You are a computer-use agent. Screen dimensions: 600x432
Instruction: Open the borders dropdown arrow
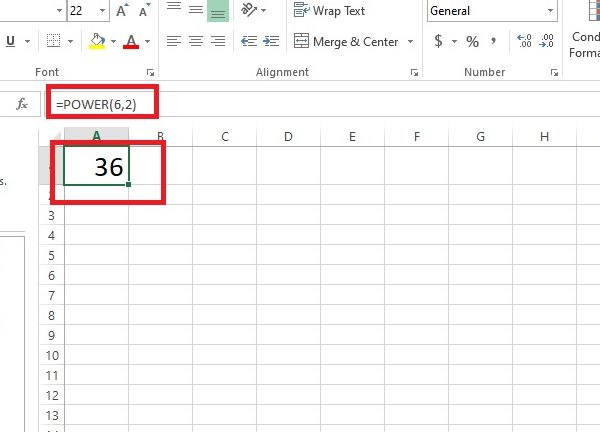tap(70, 41)
